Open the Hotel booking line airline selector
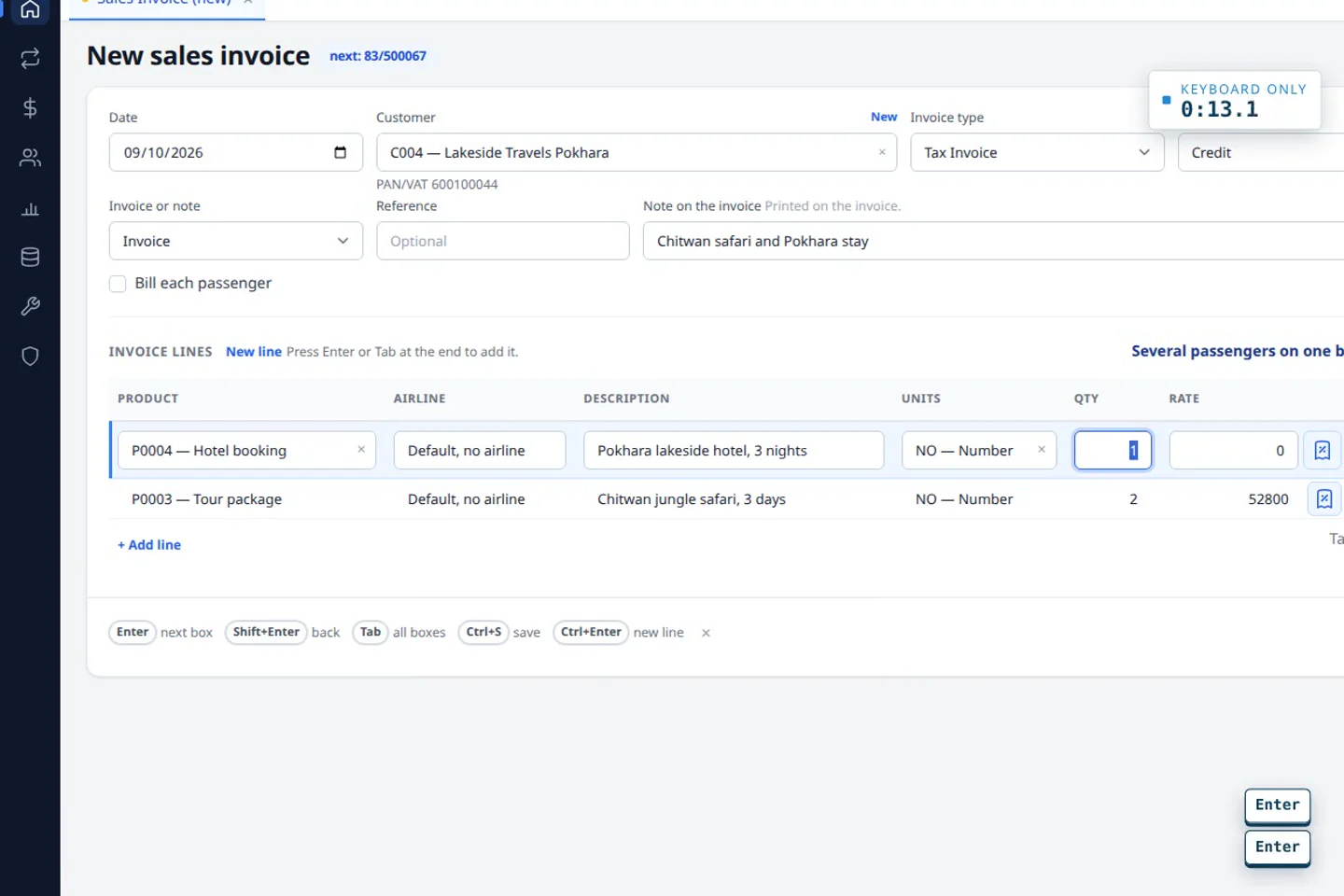The image size is (1344, 896). (480, 450)
